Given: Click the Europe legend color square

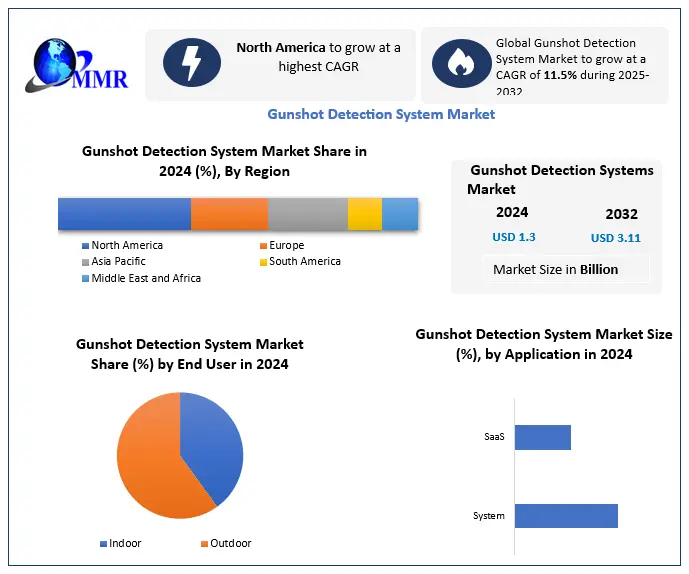Looking at the screenshot, I should point(262,246).
